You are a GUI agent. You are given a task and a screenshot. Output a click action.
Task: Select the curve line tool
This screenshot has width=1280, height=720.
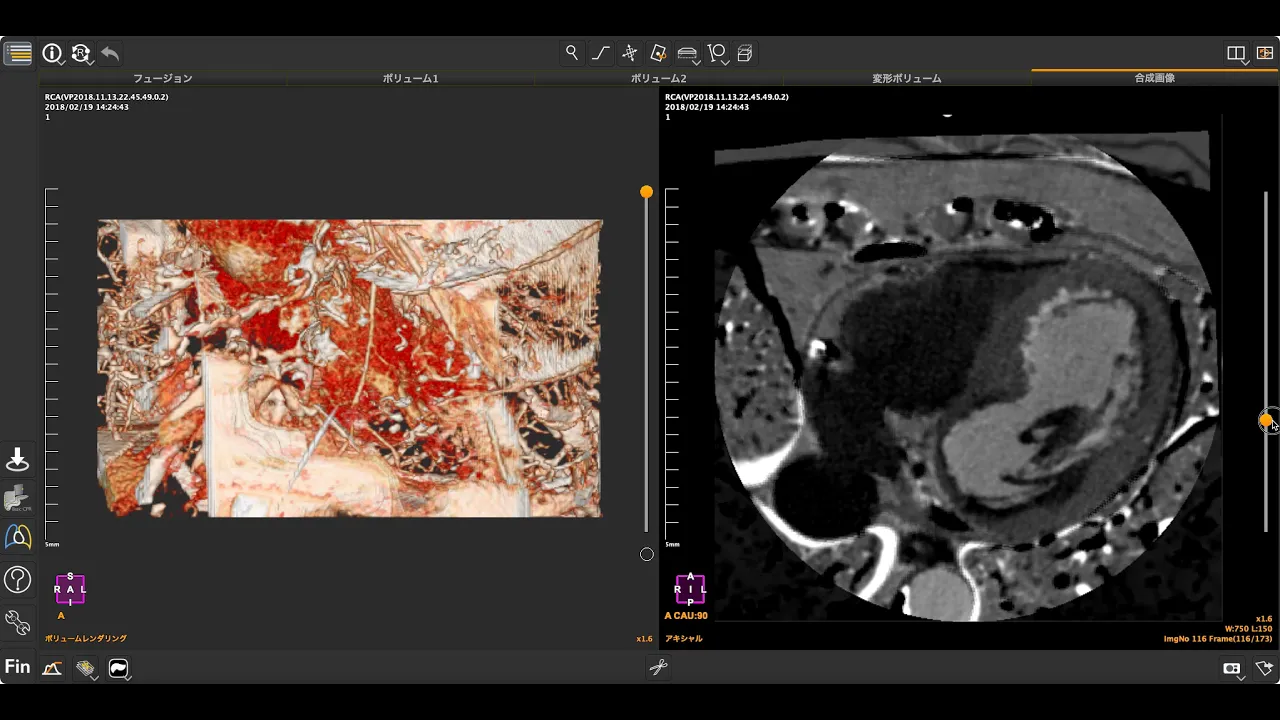[600, 53]
